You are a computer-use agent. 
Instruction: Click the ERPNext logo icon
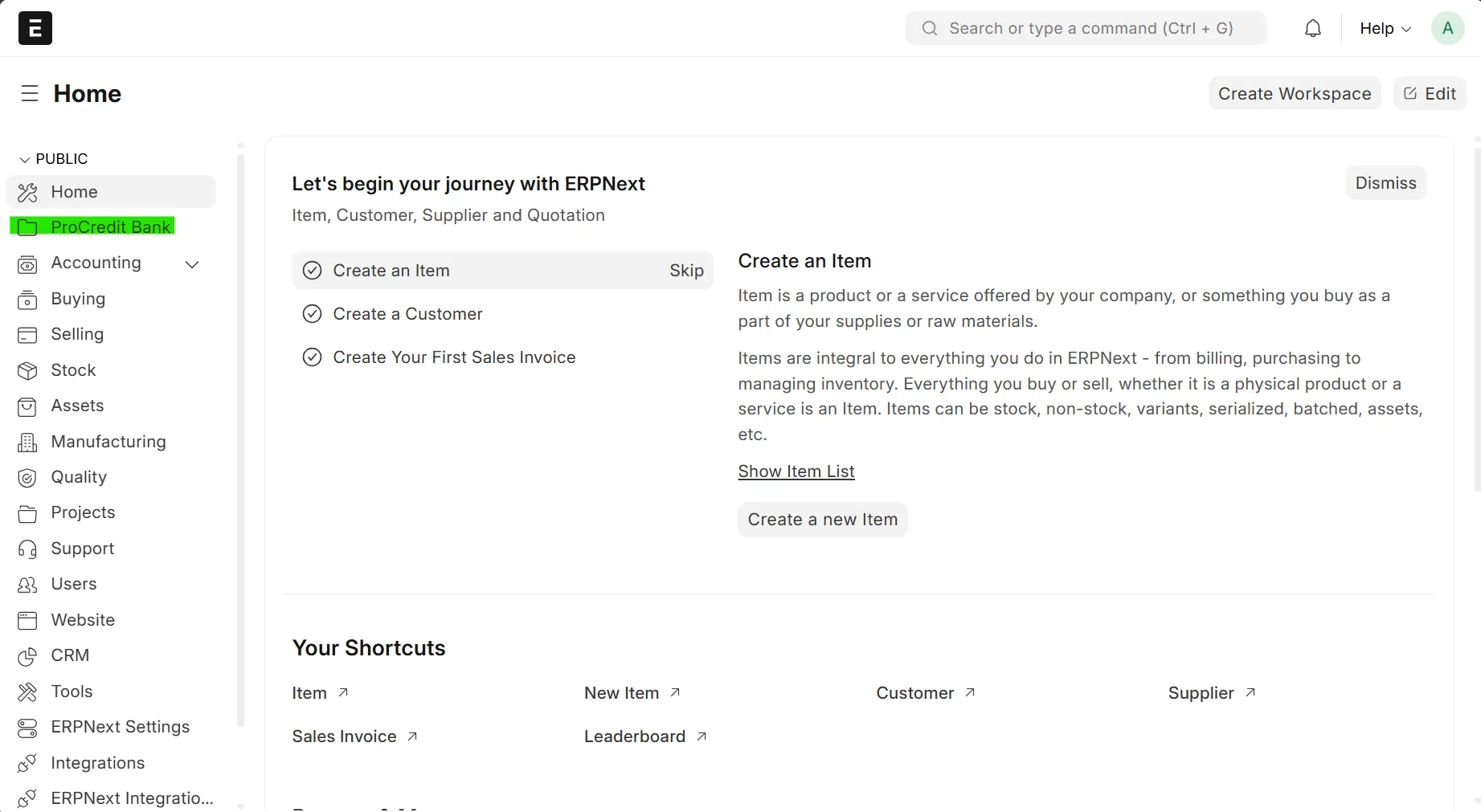click(x=35, y=28)
